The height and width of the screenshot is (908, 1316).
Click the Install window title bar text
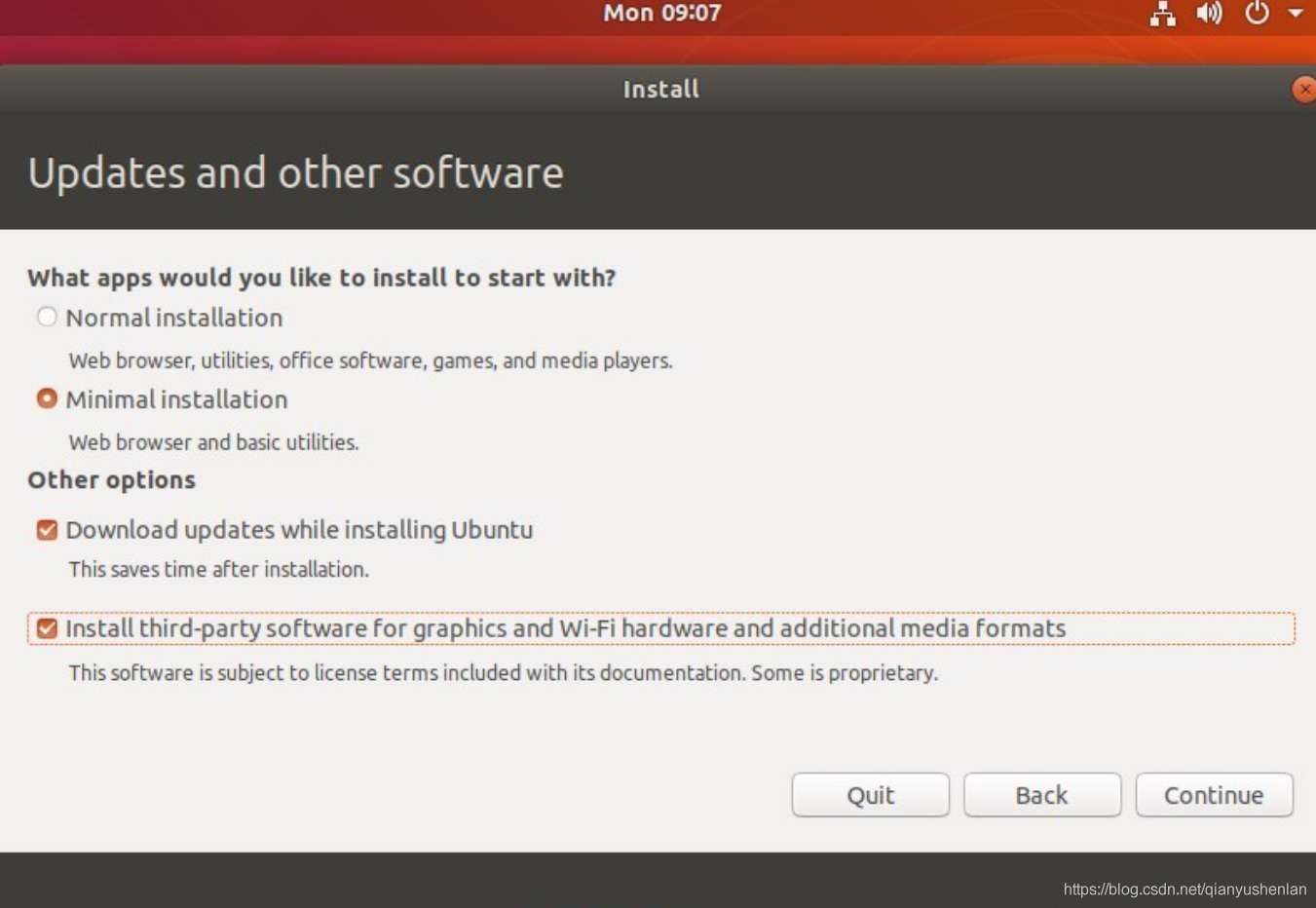coord(661,89)
